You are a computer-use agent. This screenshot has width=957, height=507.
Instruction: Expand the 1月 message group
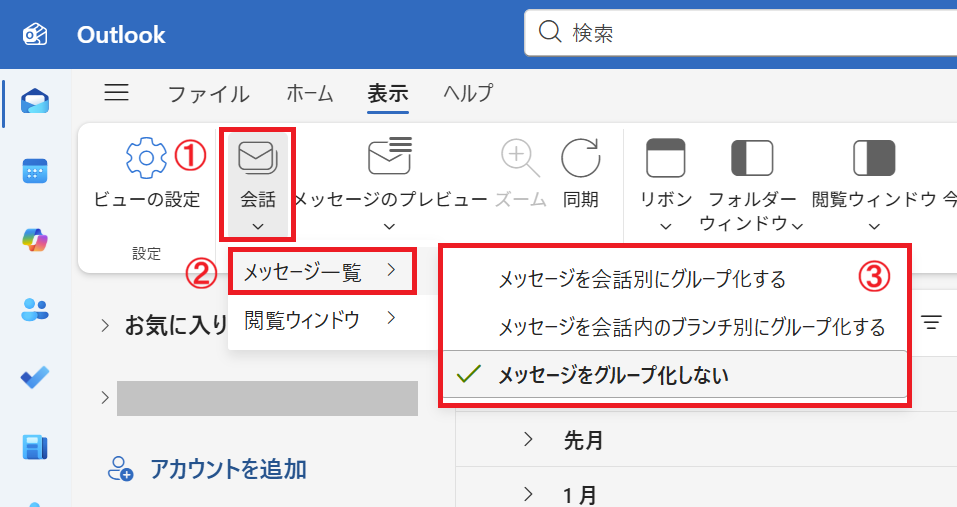[529, 494]
